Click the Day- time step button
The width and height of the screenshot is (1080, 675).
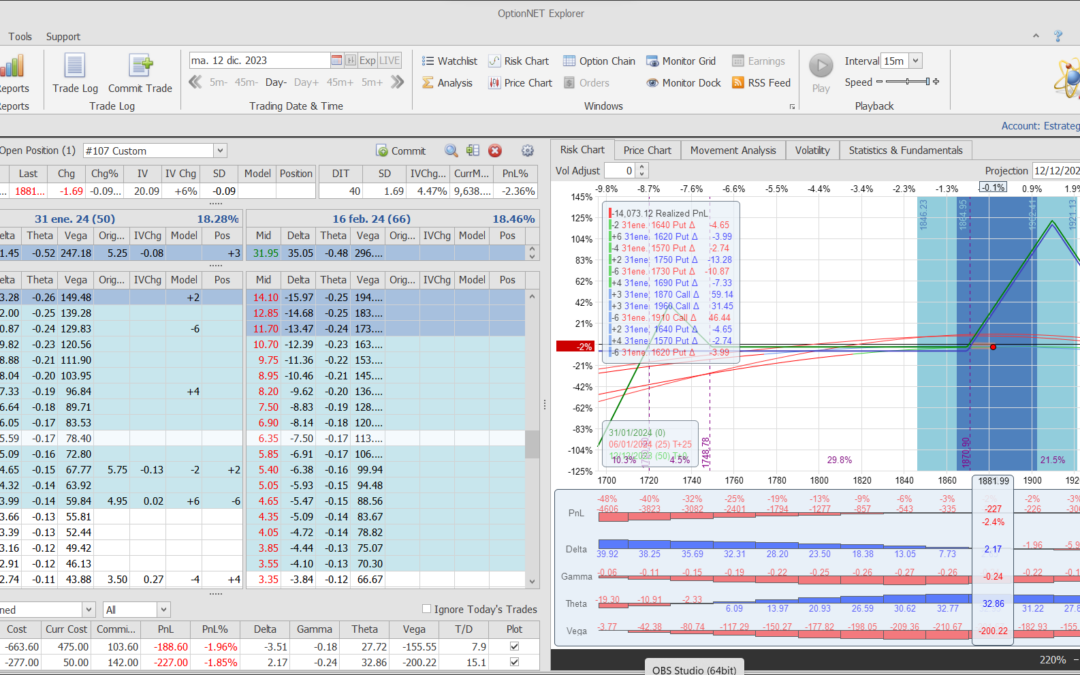point(276,82)
